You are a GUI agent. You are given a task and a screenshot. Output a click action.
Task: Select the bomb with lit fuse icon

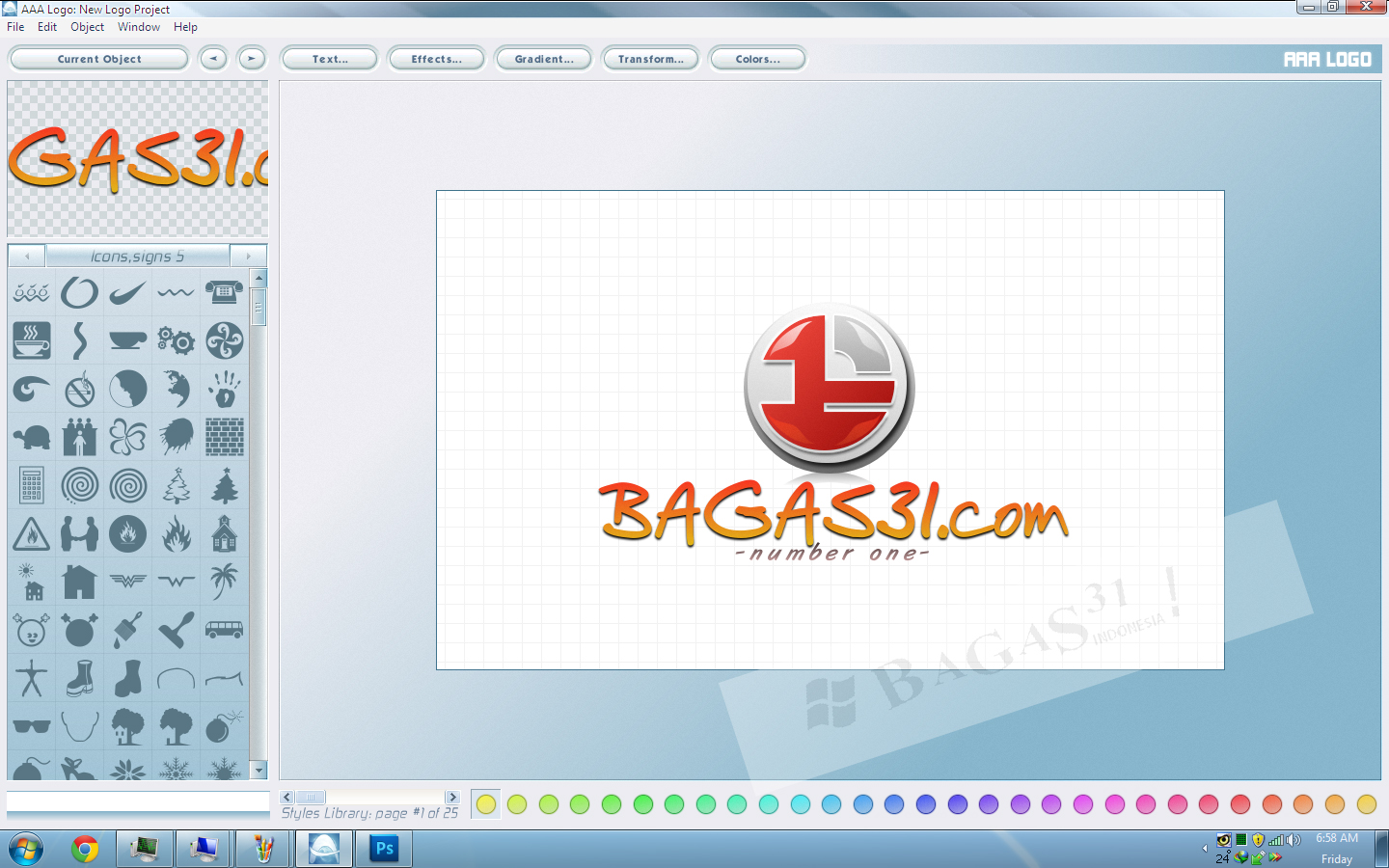[x=225, y=726]
